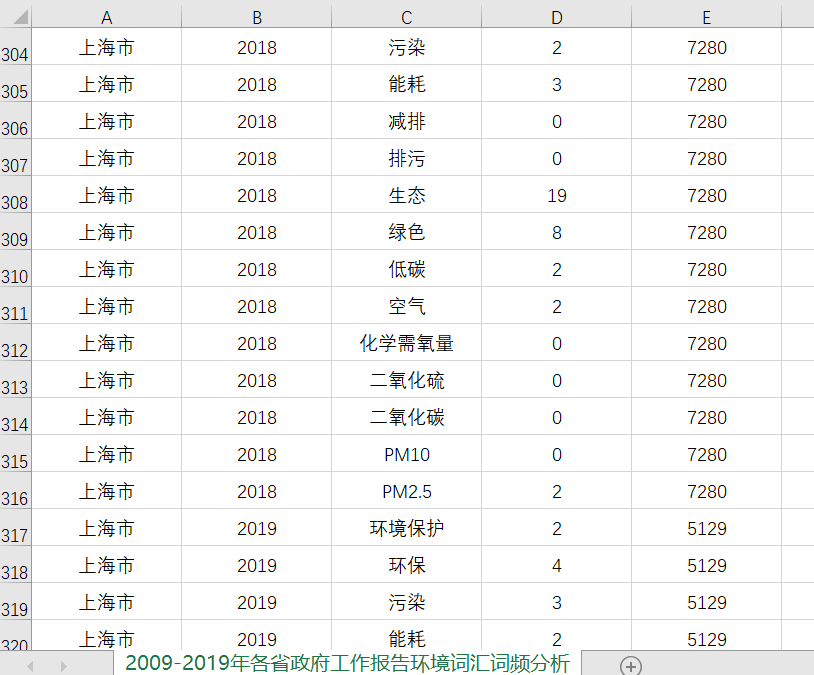
Task: Click the 上海市 cell in row 310
Action: [106, 269]
